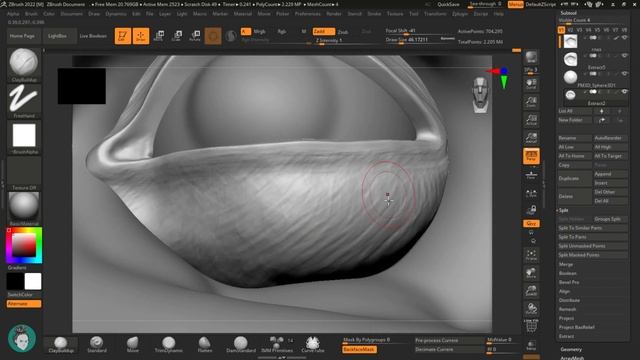Open the FreeHand stroke selector
The height and width of the screenshot is (360, 640).
click(x=24, y=101)
